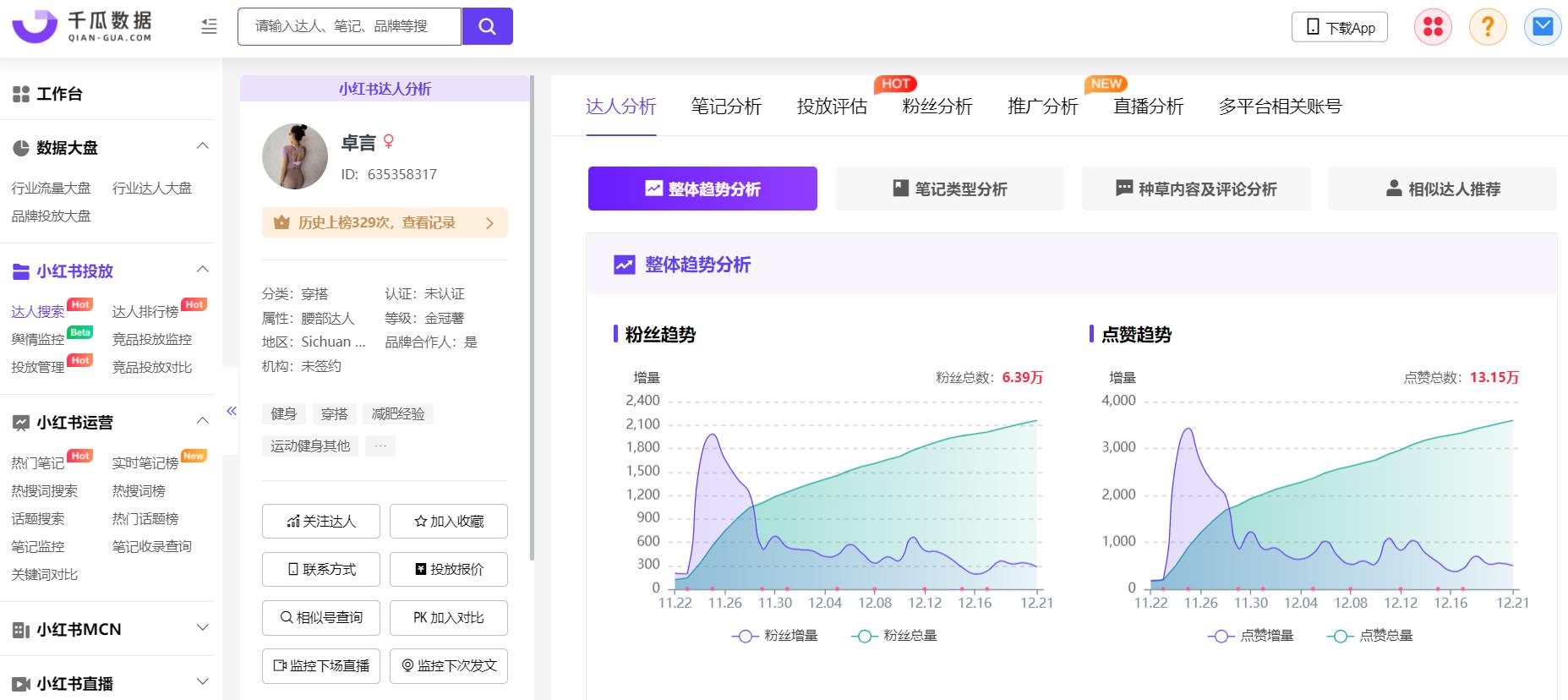Click the Qian-Gua logo
1568x700 pixels.
pos(82,26)
